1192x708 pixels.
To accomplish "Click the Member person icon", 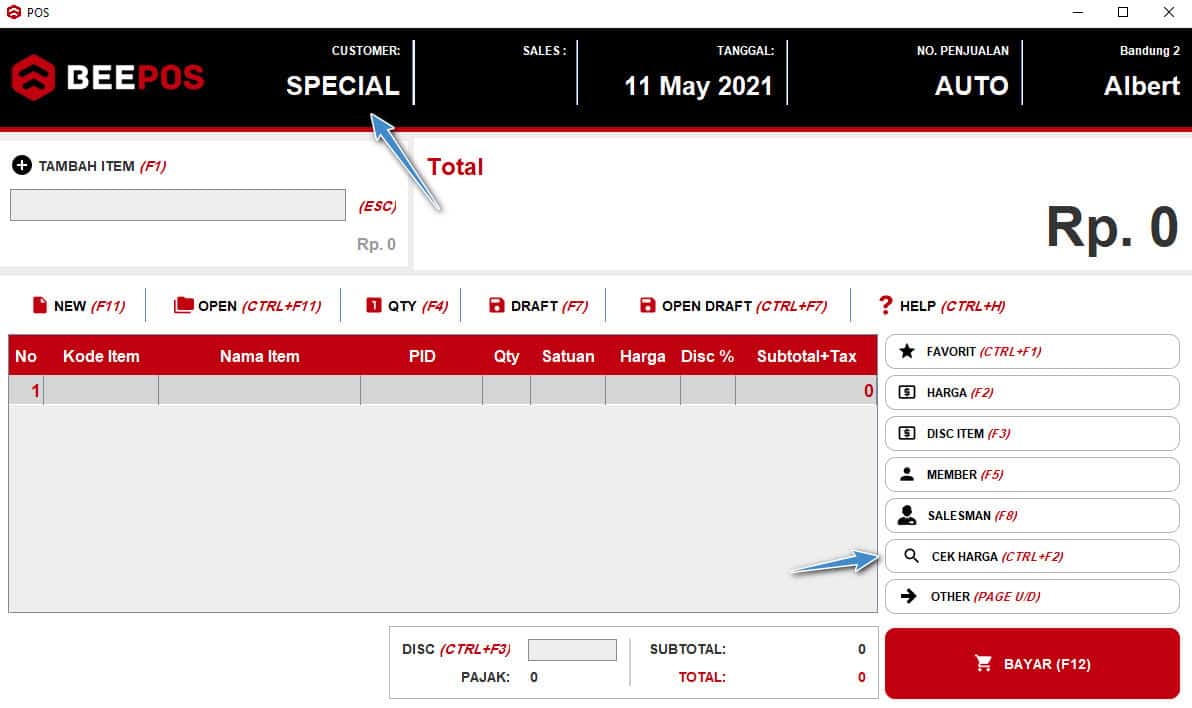I will 907,475.
